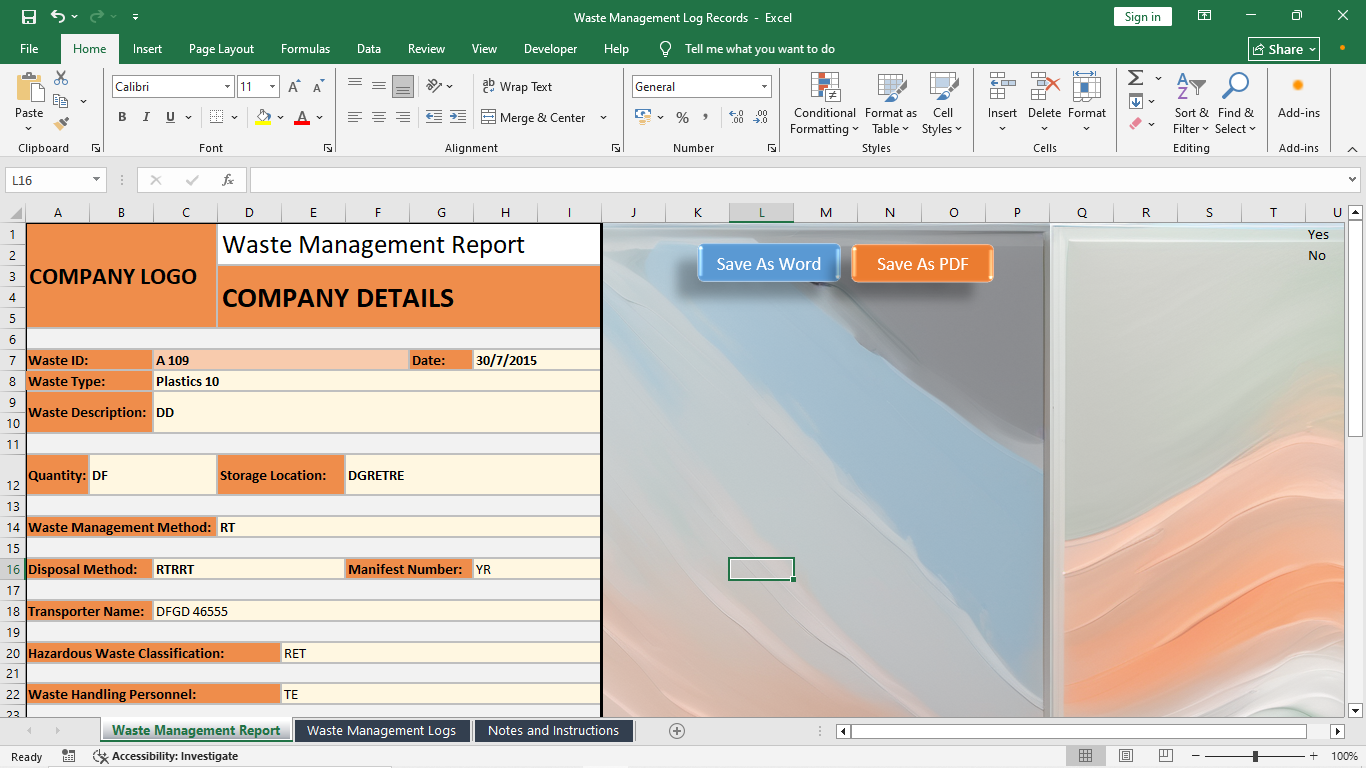Expand the General number format dropdown
The image size is (1366, 768).
765,87
